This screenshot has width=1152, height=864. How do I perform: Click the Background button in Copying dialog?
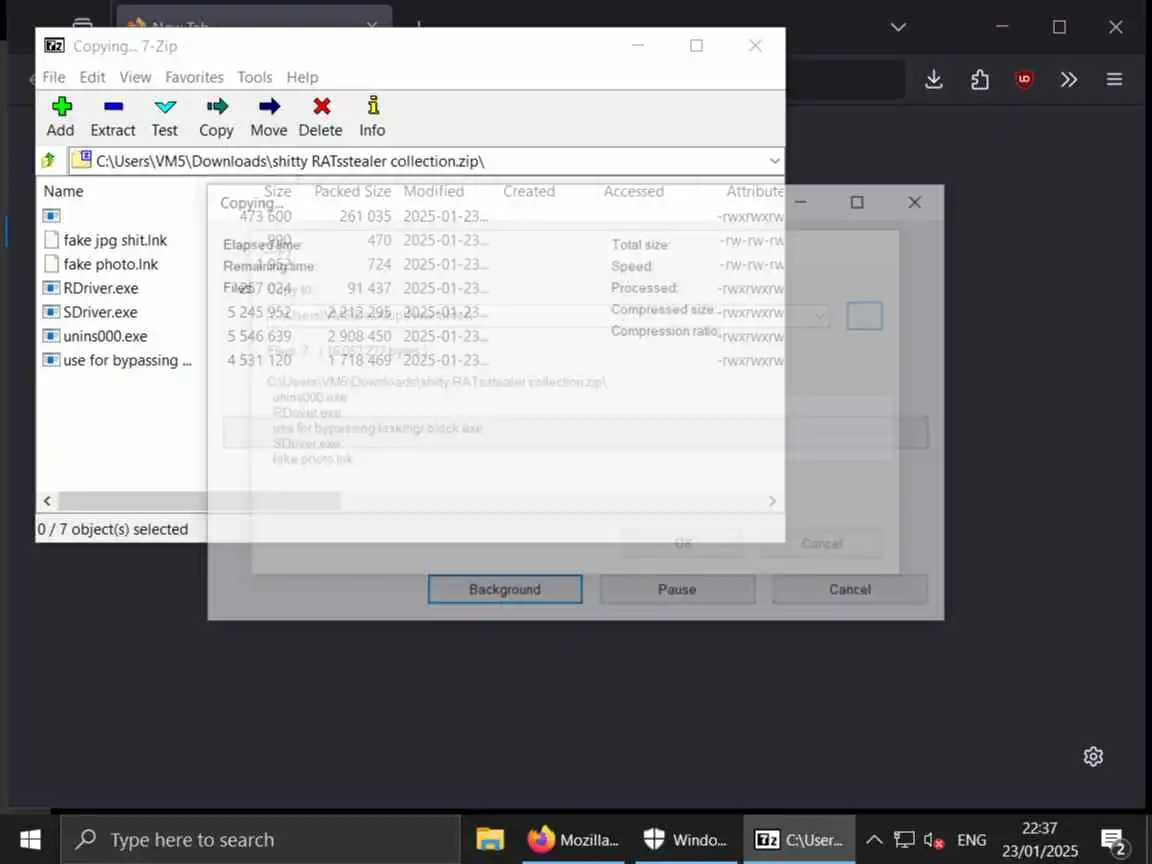click(505, 589)
